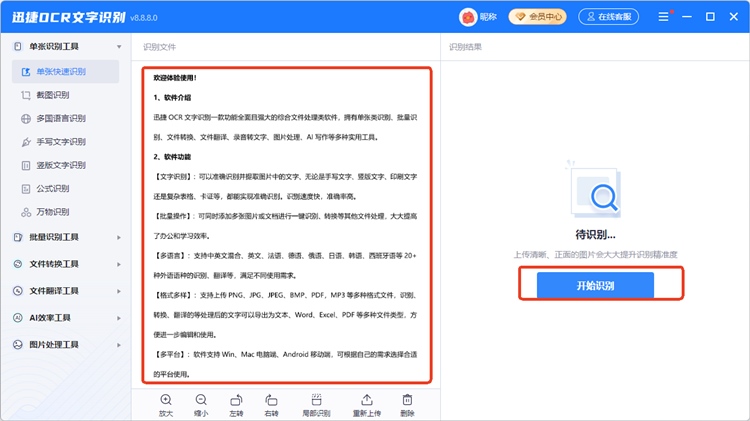Click the 单张快速识别 icon
Screen dimensions: 750x421
coord(26,72)
